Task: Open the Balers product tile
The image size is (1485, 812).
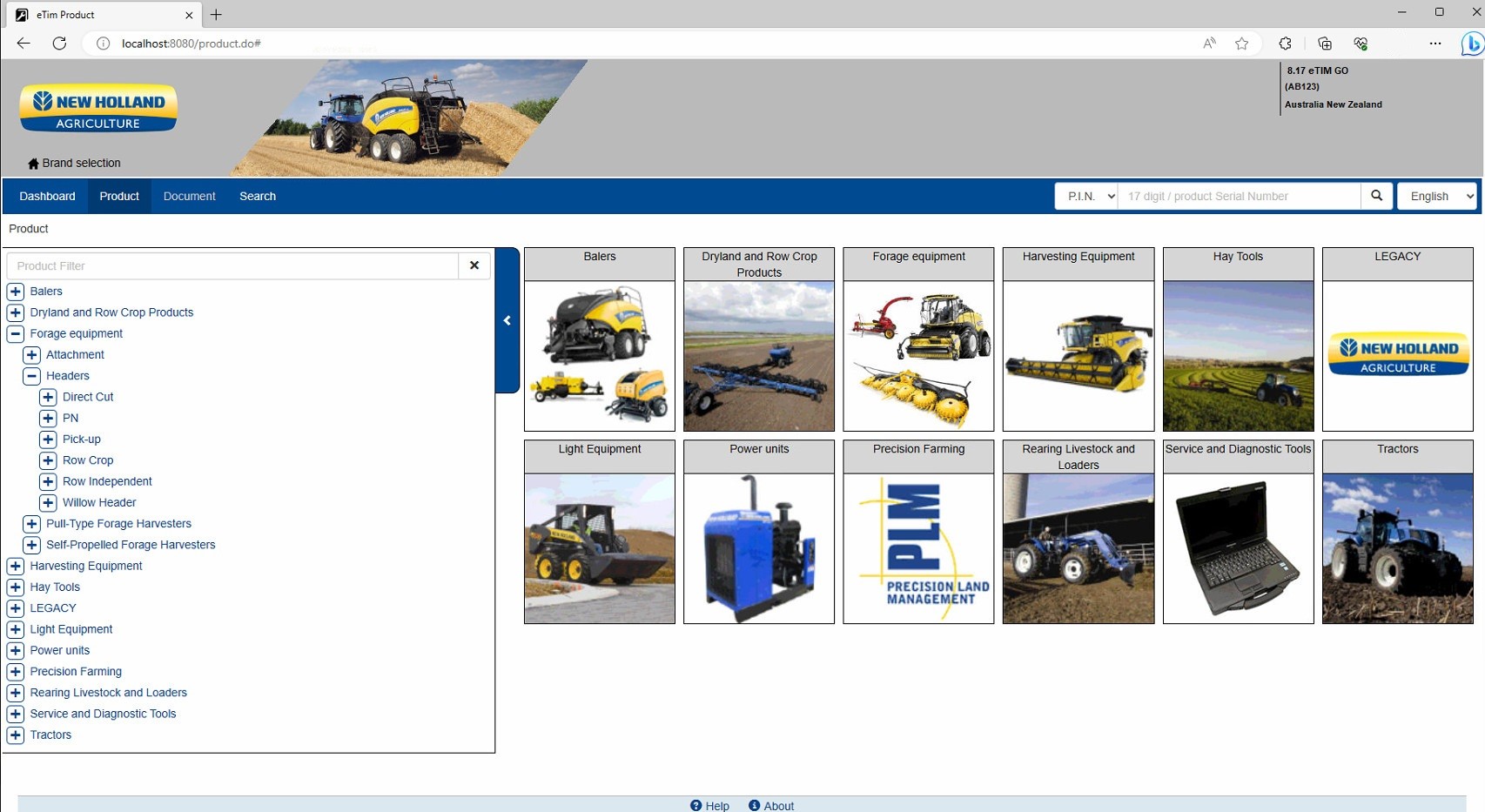Action: click(x=600, y=339)
